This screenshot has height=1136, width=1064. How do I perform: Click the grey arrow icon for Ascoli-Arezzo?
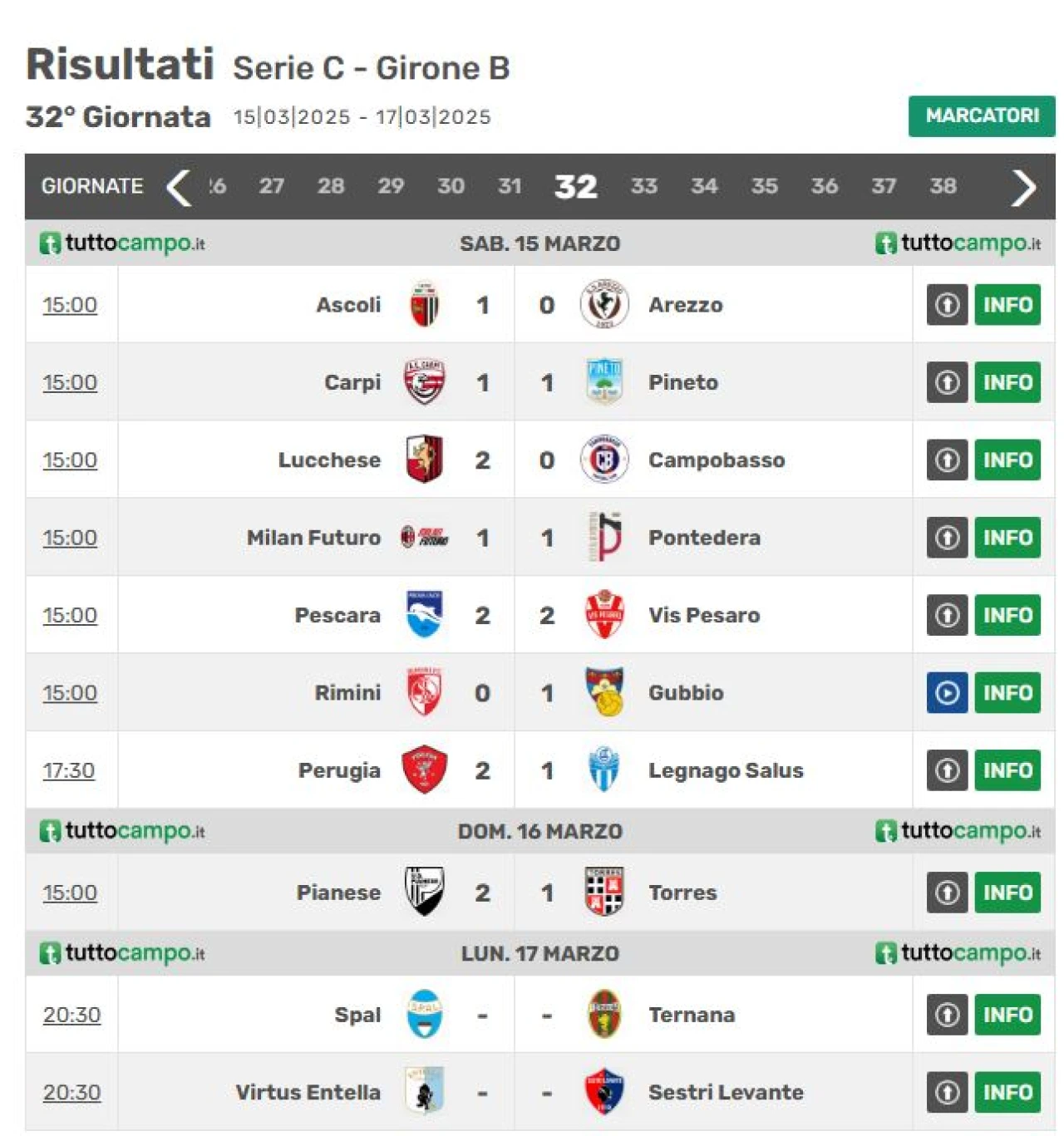pyautogui.click(x=947, y=304)
